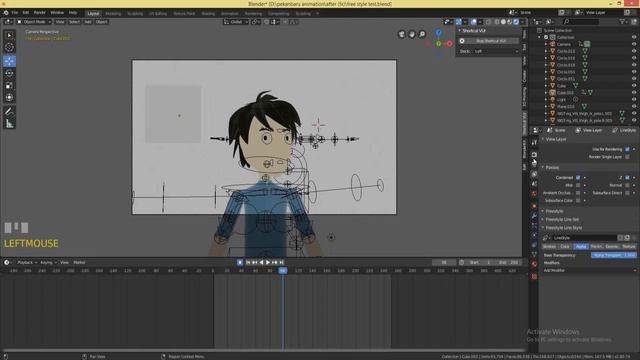Screen dimensions: 640x360
Task: Jump to timeline start frame button
Action: (248, 262)
